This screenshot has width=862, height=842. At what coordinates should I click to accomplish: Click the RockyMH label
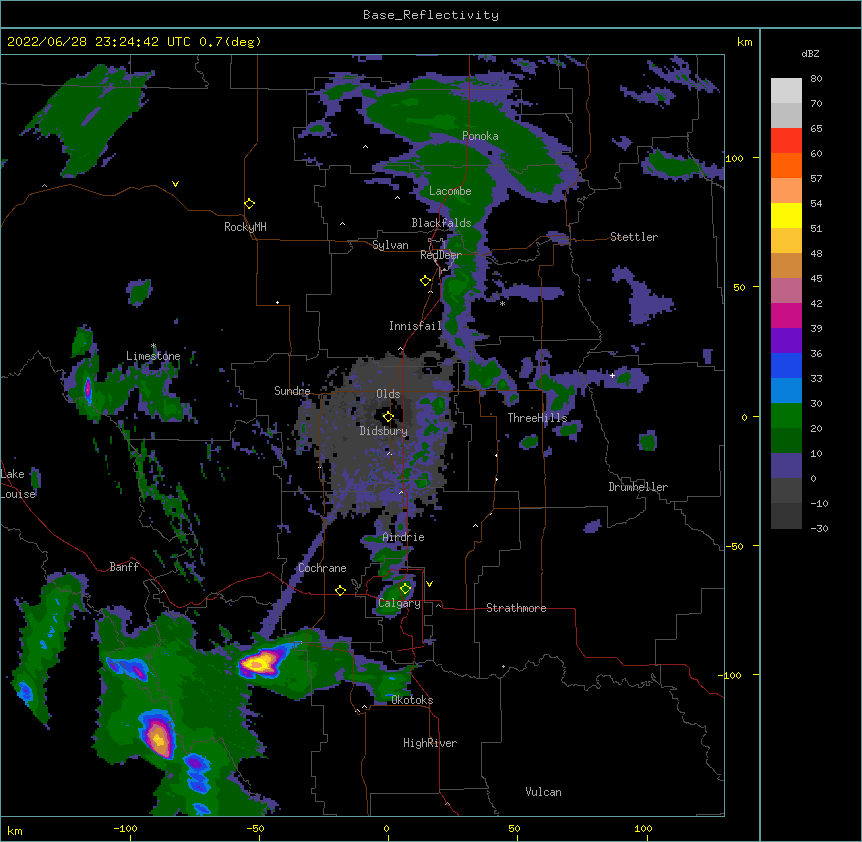point(245,227)
